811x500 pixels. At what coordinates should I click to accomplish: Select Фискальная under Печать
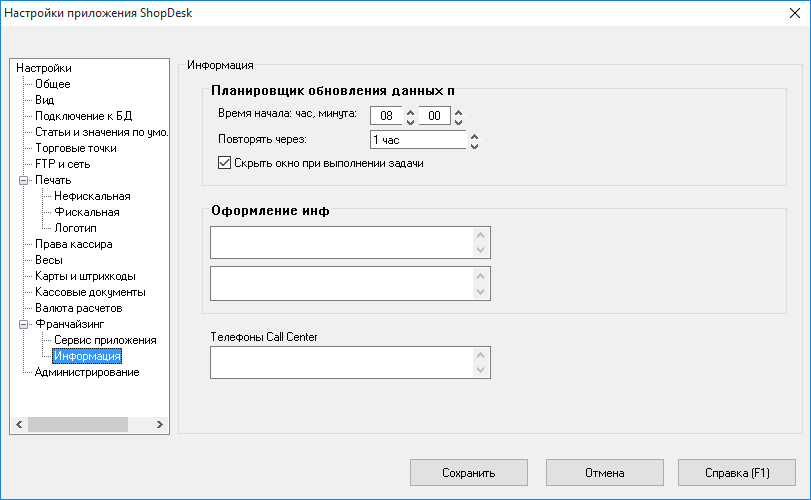click(x=87, y=212)
